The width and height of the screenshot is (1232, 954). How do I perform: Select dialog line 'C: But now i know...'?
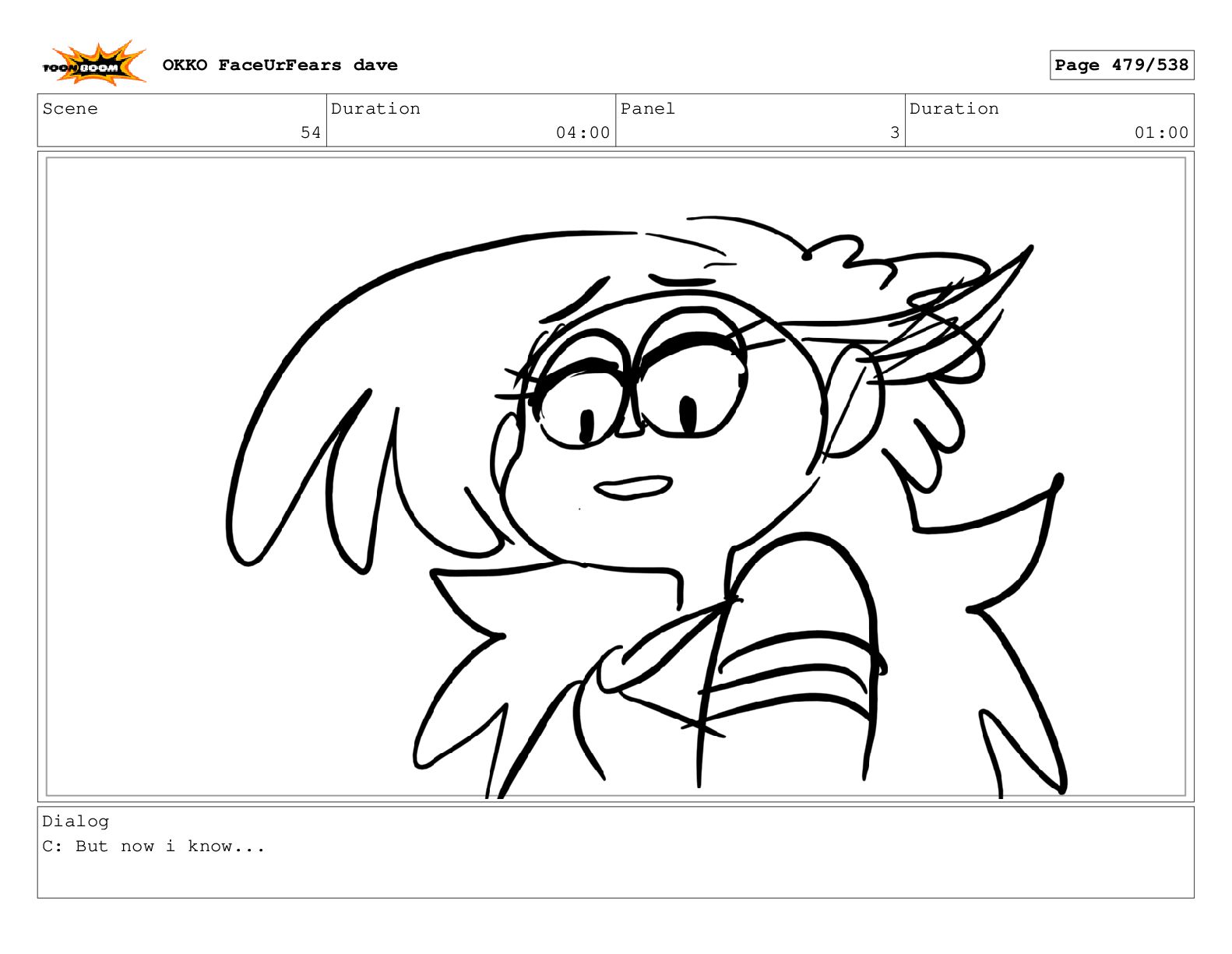(153, 846)
